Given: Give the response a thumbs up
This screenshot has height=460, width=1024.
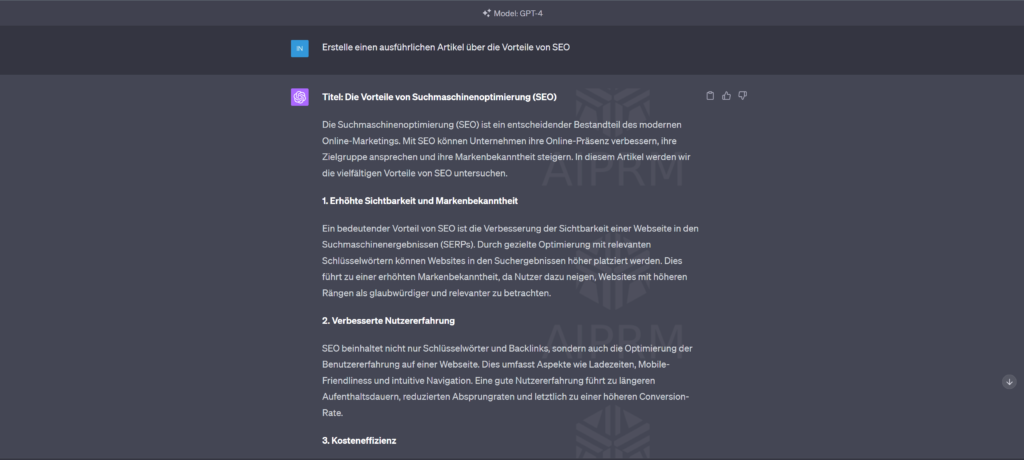Looking at the screenshot, I should coord(726,96).
